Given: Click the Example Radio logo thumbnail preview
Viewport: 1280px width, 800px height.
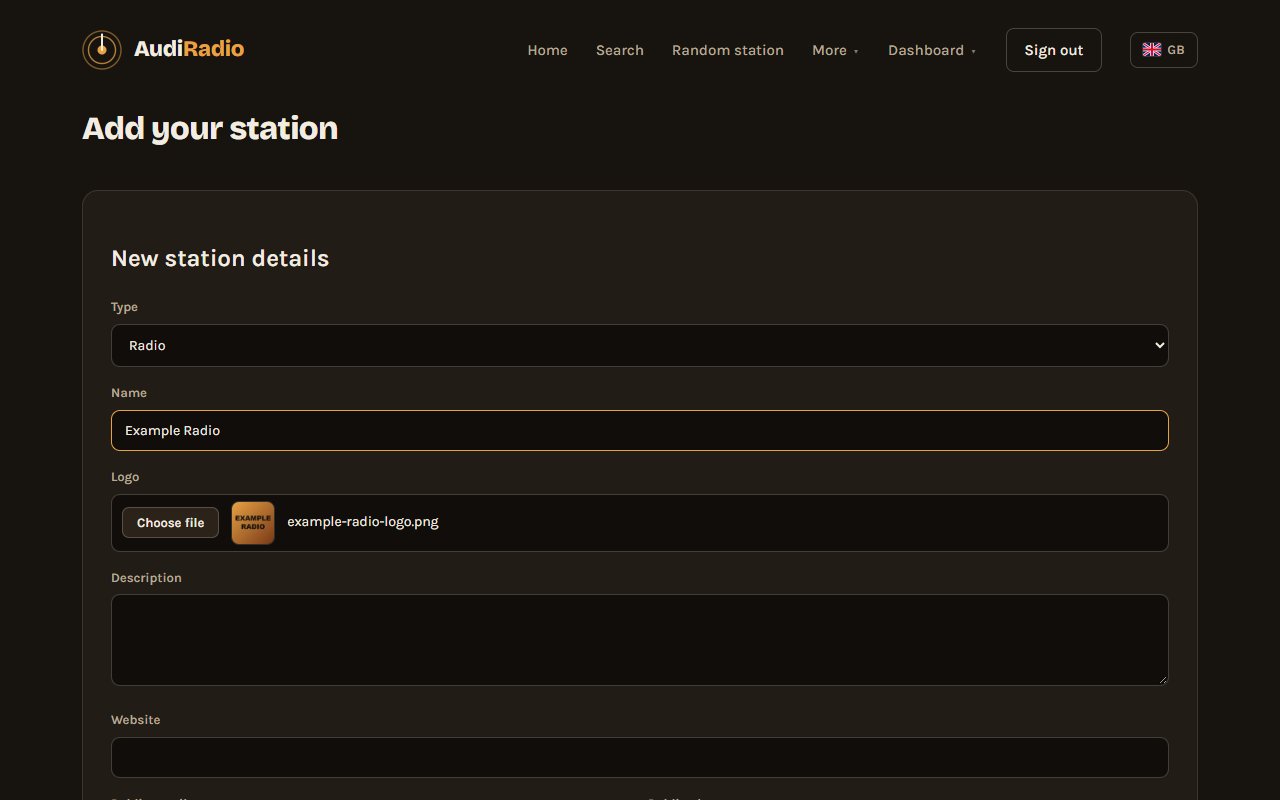Looking at the screenshot, I should (x=253, y=523).
